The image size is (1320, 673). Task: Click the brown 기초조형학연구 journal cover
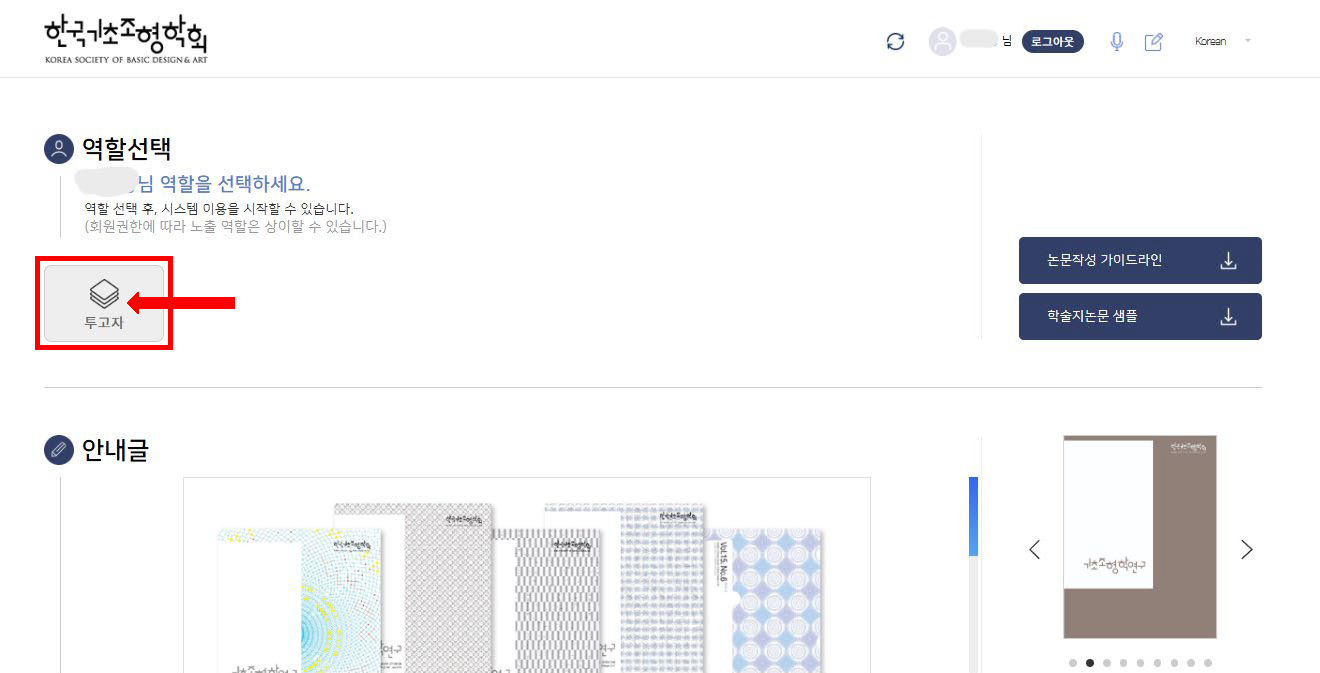tap(1140, 537)
